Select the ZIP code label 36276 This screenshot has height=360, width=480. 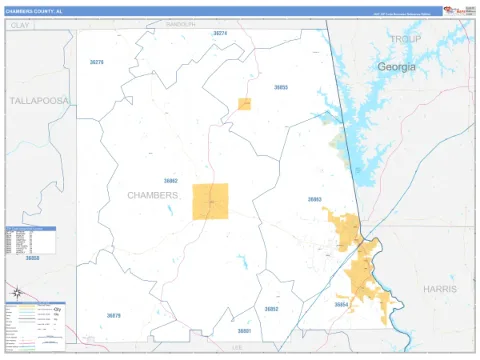(x=97, y=62)
